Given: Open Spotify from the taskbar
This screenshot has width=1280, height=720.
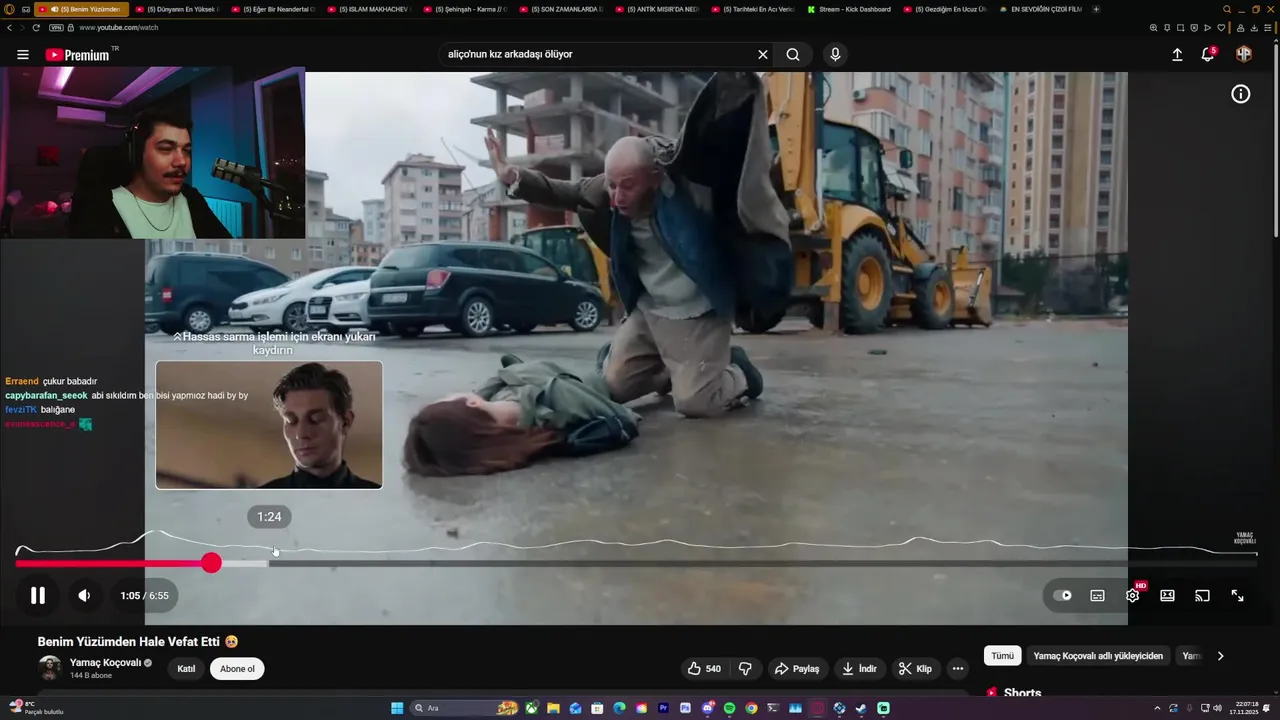Looking at the screenshot, I should click(729, 708).
